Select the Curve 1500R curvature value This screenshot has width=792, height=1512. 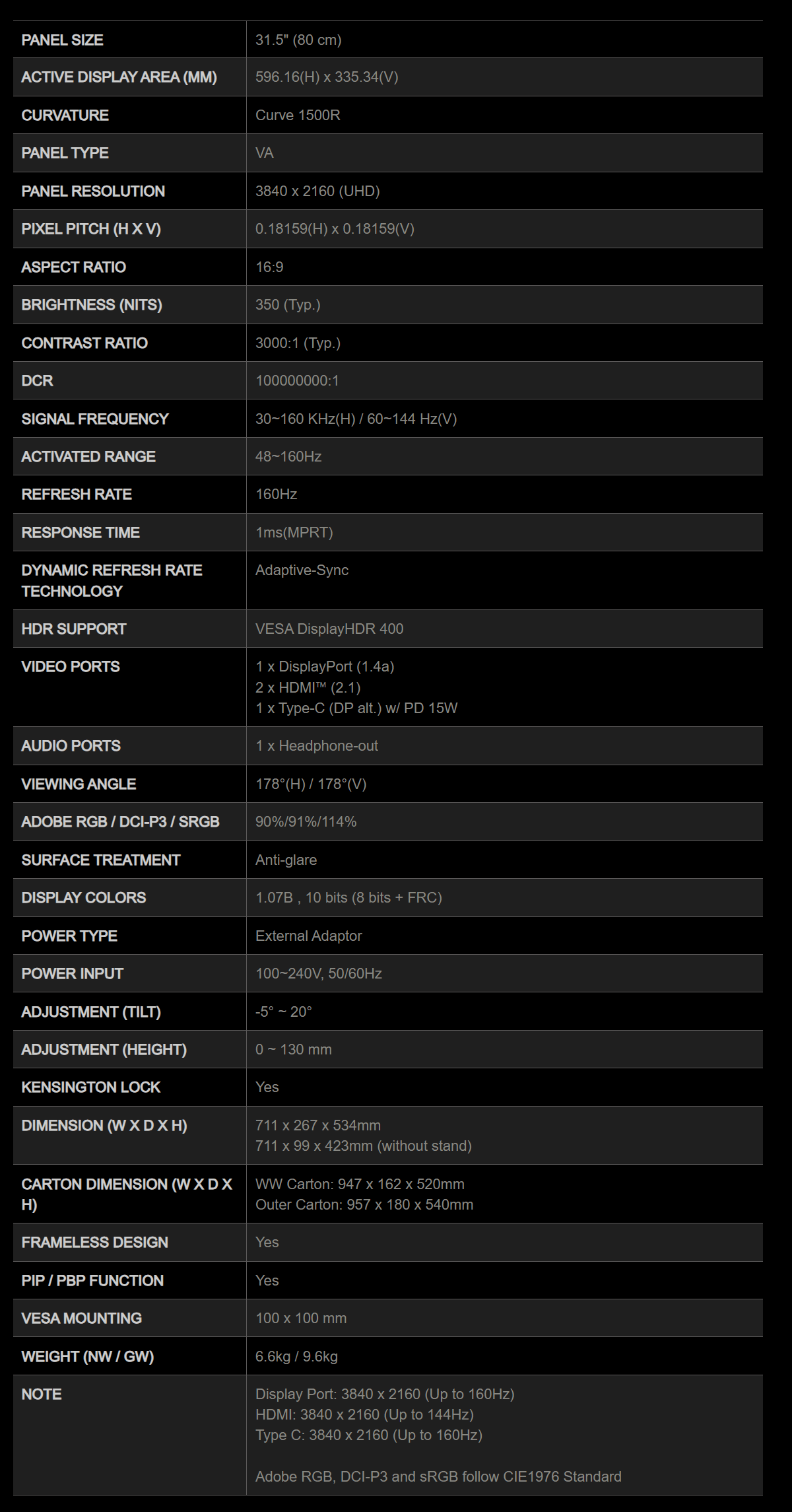(x=298, y=115)
